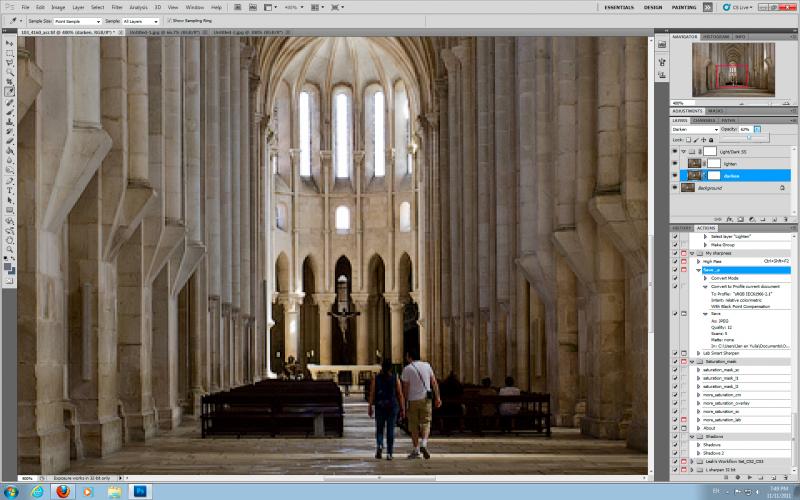800x500 pixels.
Task: Hide the darken layer
Action: point(675,176)
